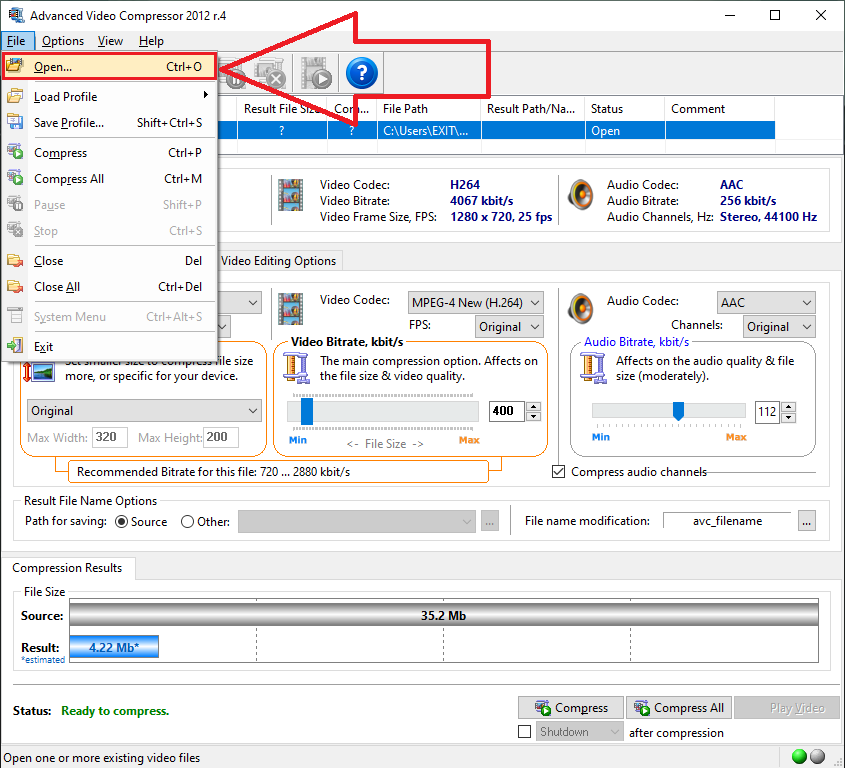
Task: Open the View menu
Action: pyautogui.click(x=110, y=41)
